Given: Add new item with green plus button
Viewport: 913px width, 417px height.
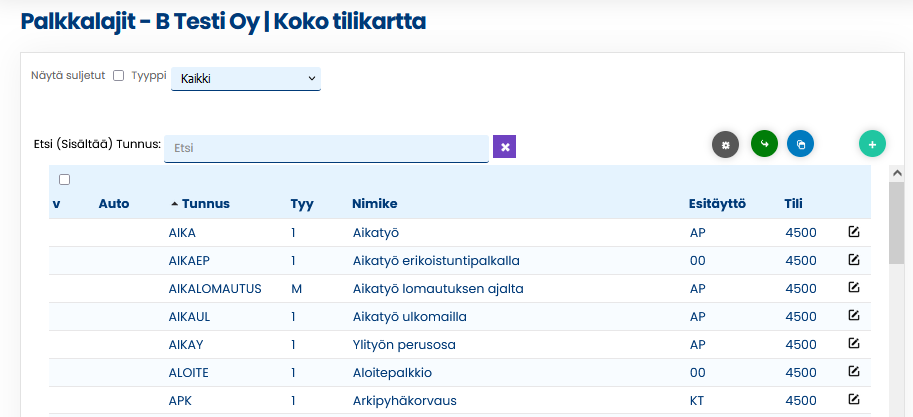Looking at the screenshot, I should 872,144.
